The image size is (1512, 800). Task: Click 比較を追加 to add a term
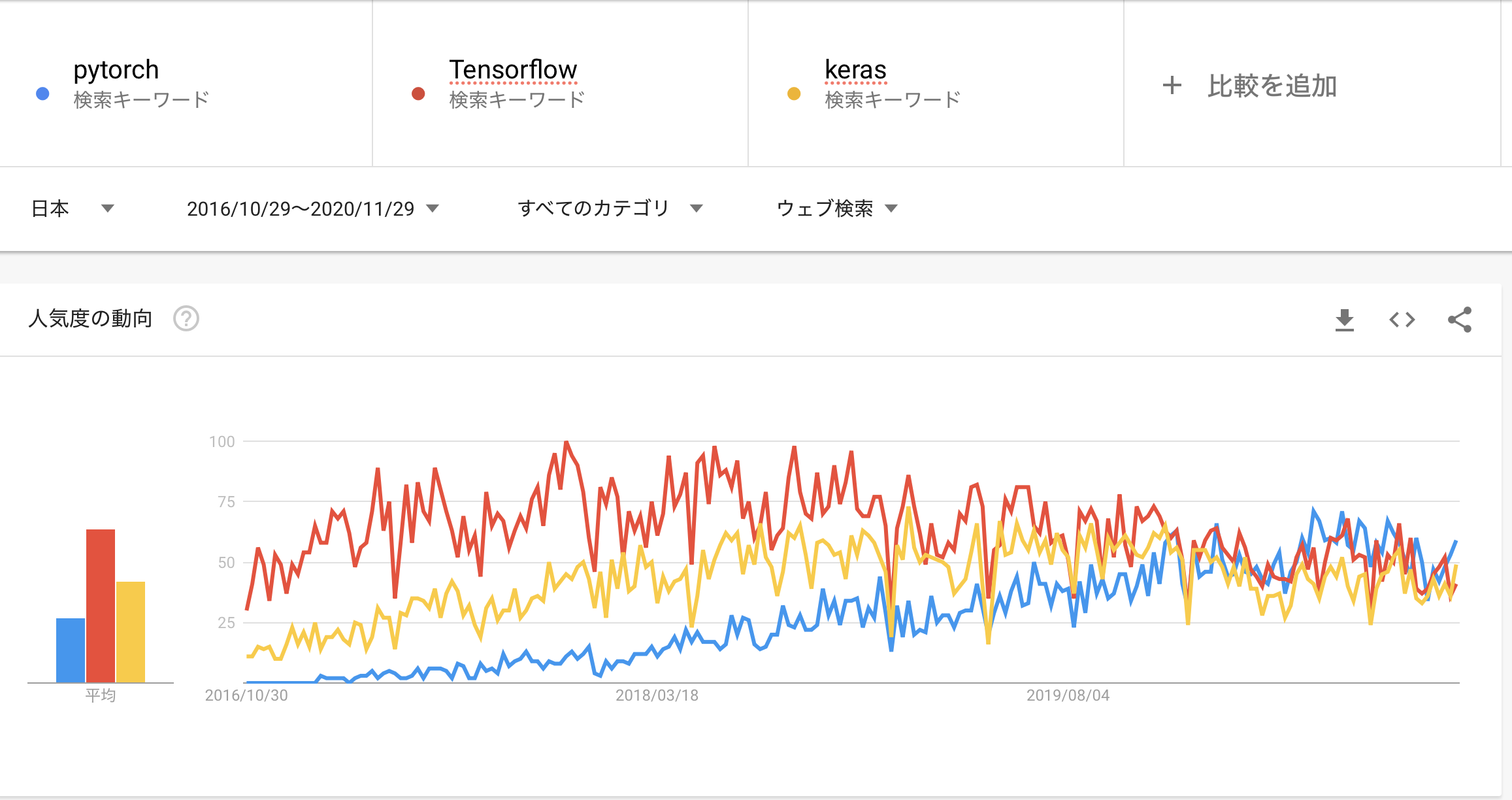click(x=1272, y=86)
